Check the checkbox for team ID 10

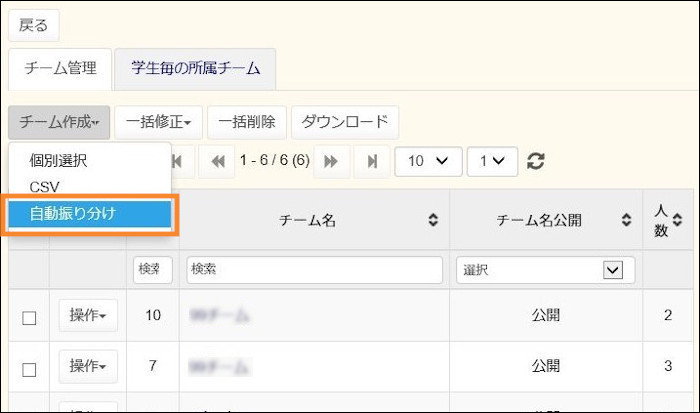[29, 318]
